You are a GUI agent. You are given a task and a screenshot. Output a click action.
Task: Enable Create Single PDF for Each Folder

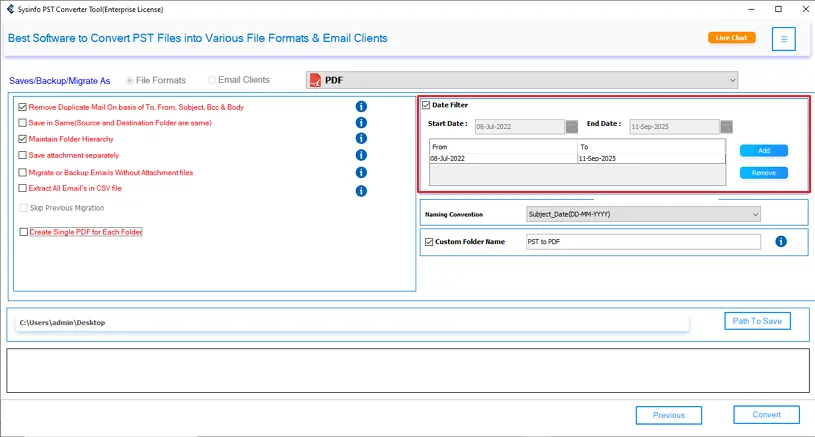tap(23, 232)
